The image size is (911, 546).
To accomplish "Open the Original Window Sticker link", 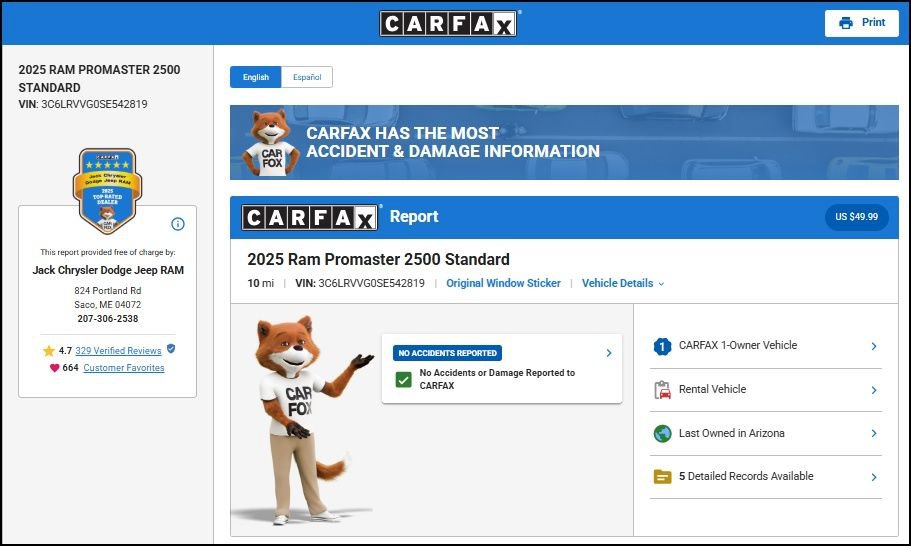I will 503,283.
